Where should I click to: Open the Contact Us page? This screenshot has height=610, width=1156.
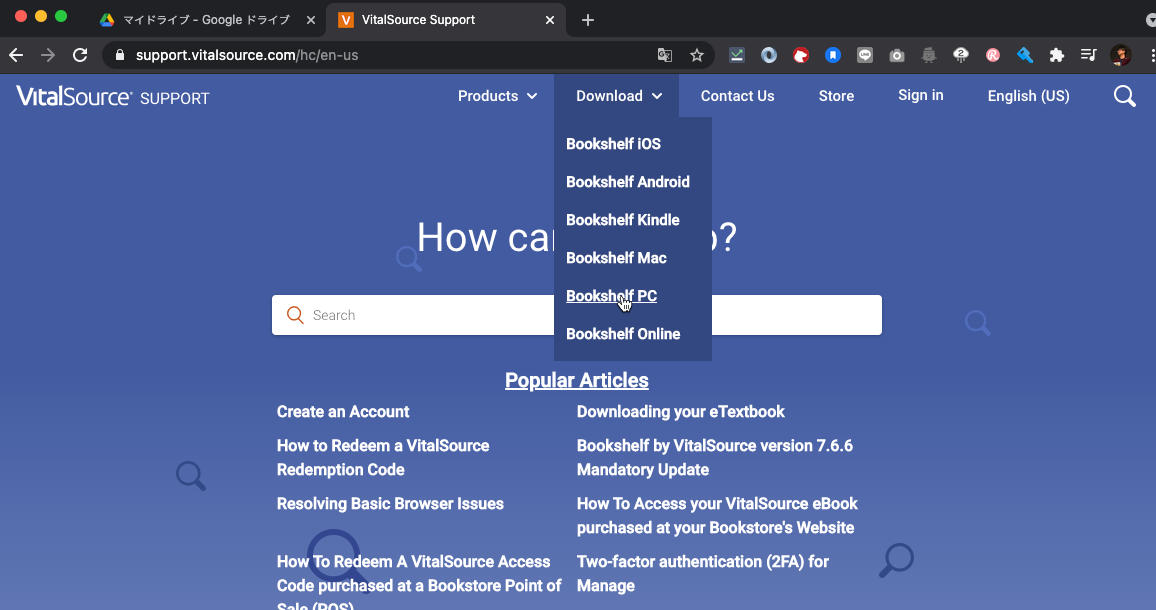(x=737, y=96)
